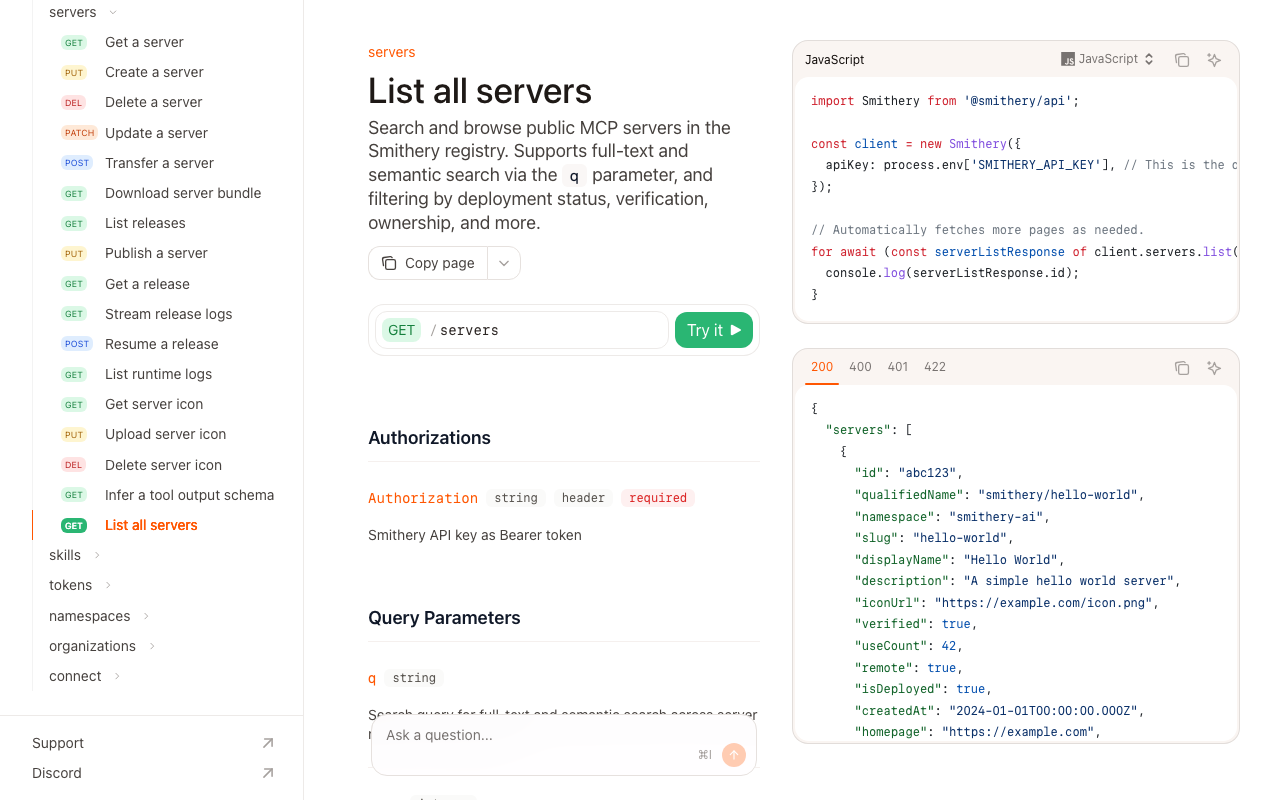Image resolution: width=1280 pixels, height=800 pixels.
Task: Click the Authorizations heading
Action: click(429, 438)
